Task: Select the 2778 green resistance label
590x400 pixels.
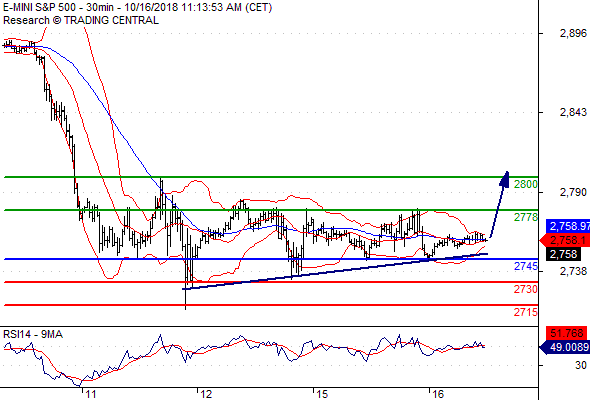Action: [526, 217]
